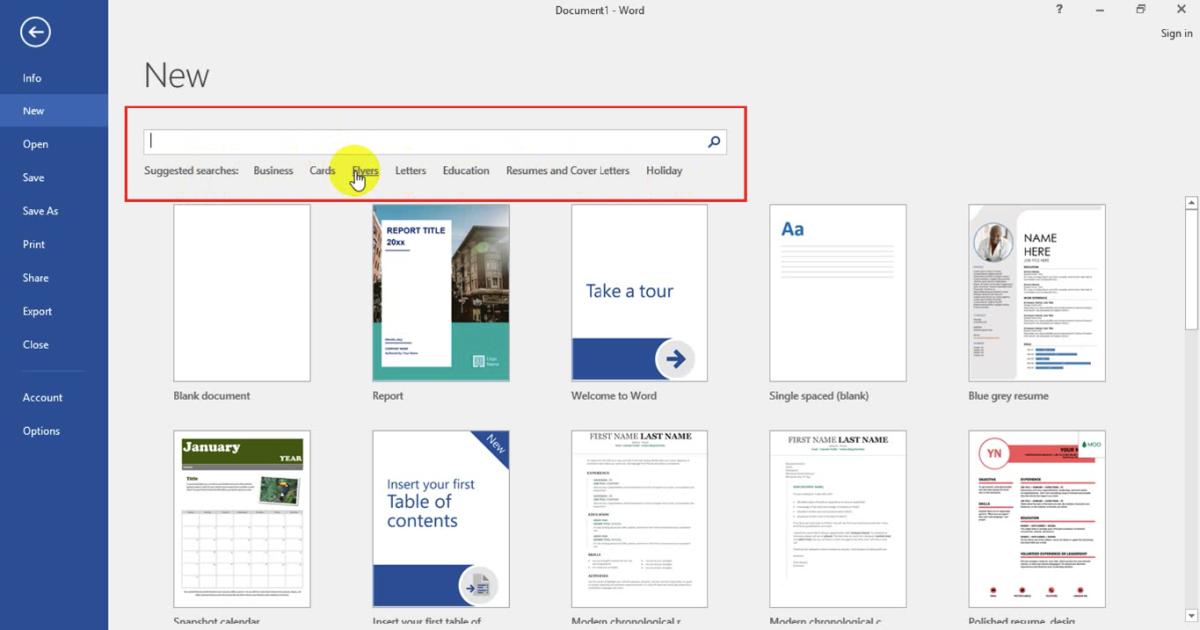The height and width of the screenshot is (630, 1200).
Task: Choose Save in the sidebar
Action: point(54,177)
